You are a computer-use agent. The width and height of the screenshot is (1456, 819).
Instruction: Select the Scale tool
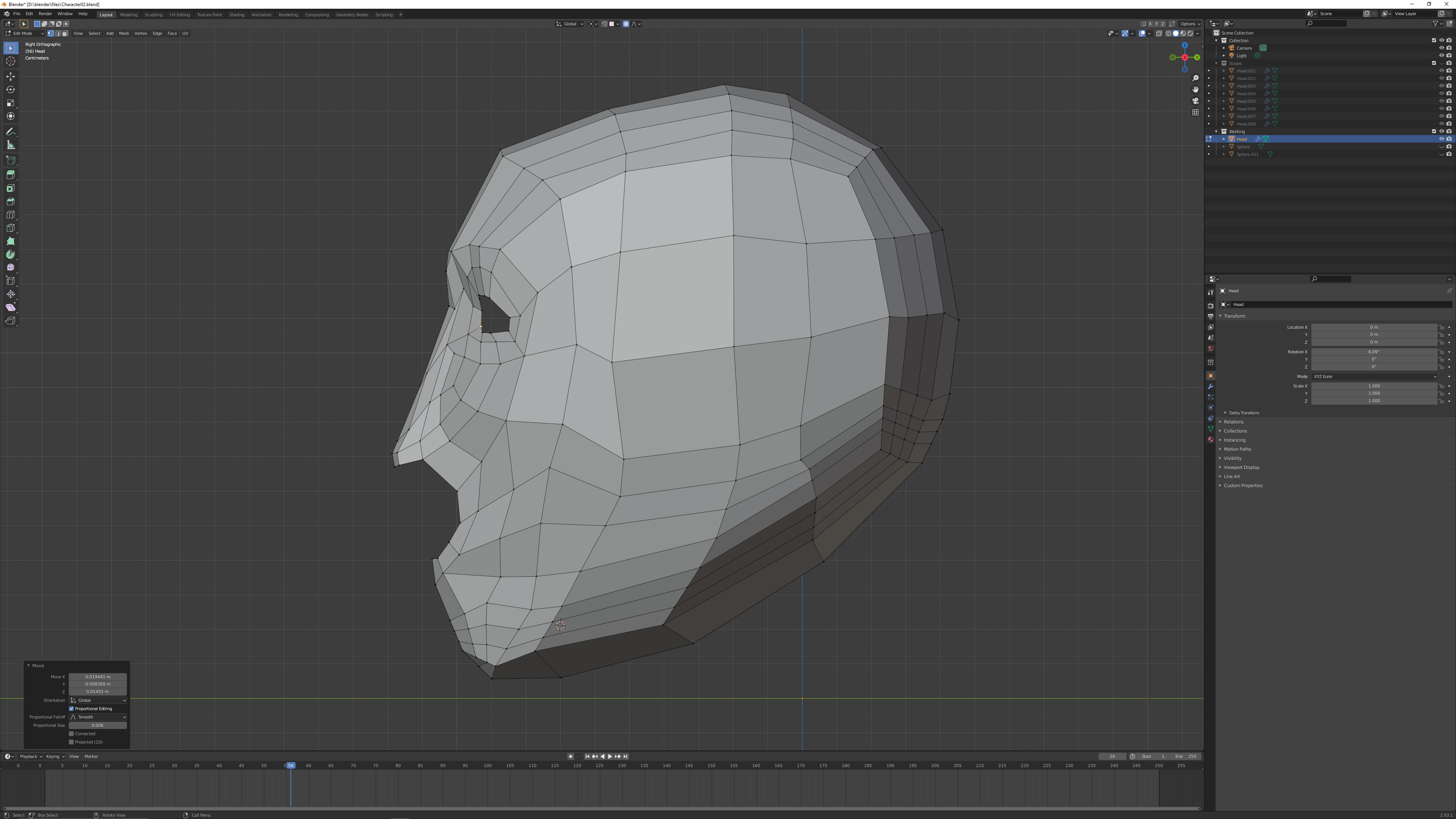click(11, 103)
